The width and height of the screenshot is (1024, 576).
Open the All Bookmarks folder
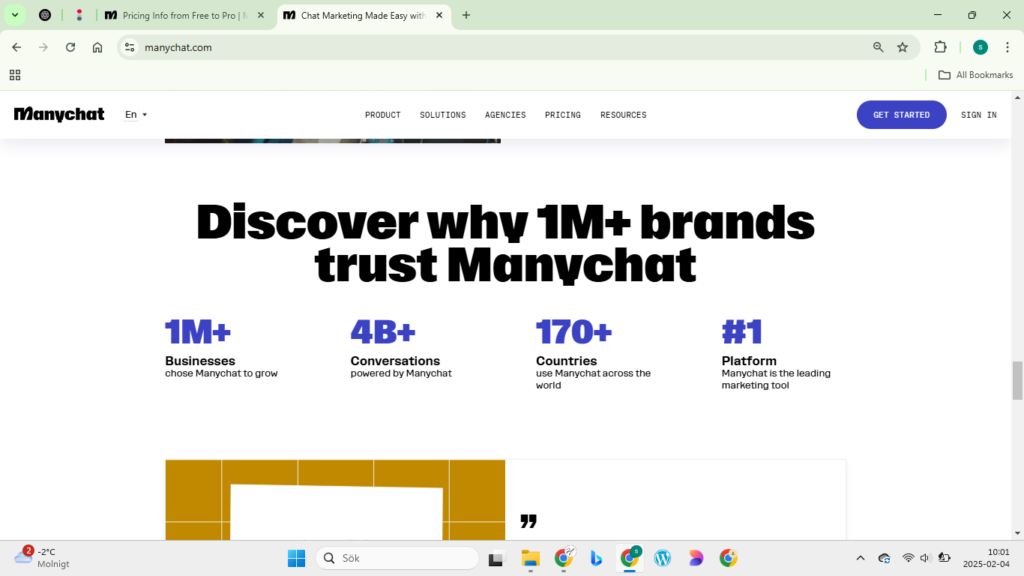pos(976,75)
